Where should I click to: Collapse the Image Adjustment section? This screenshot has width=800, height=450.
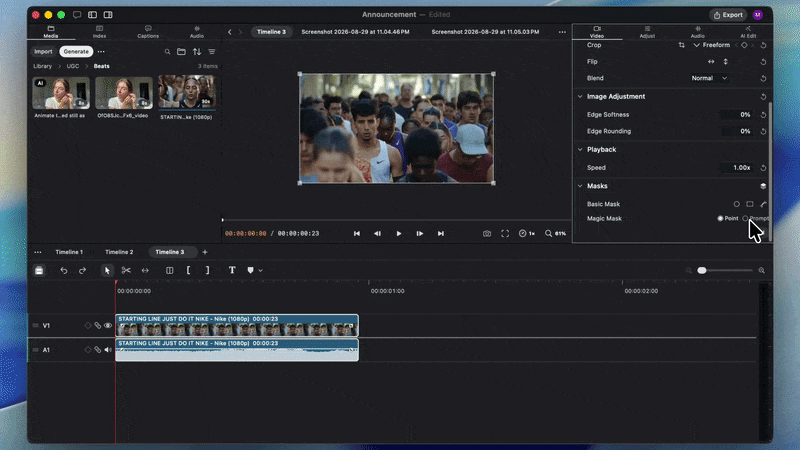tap(580, 96)
